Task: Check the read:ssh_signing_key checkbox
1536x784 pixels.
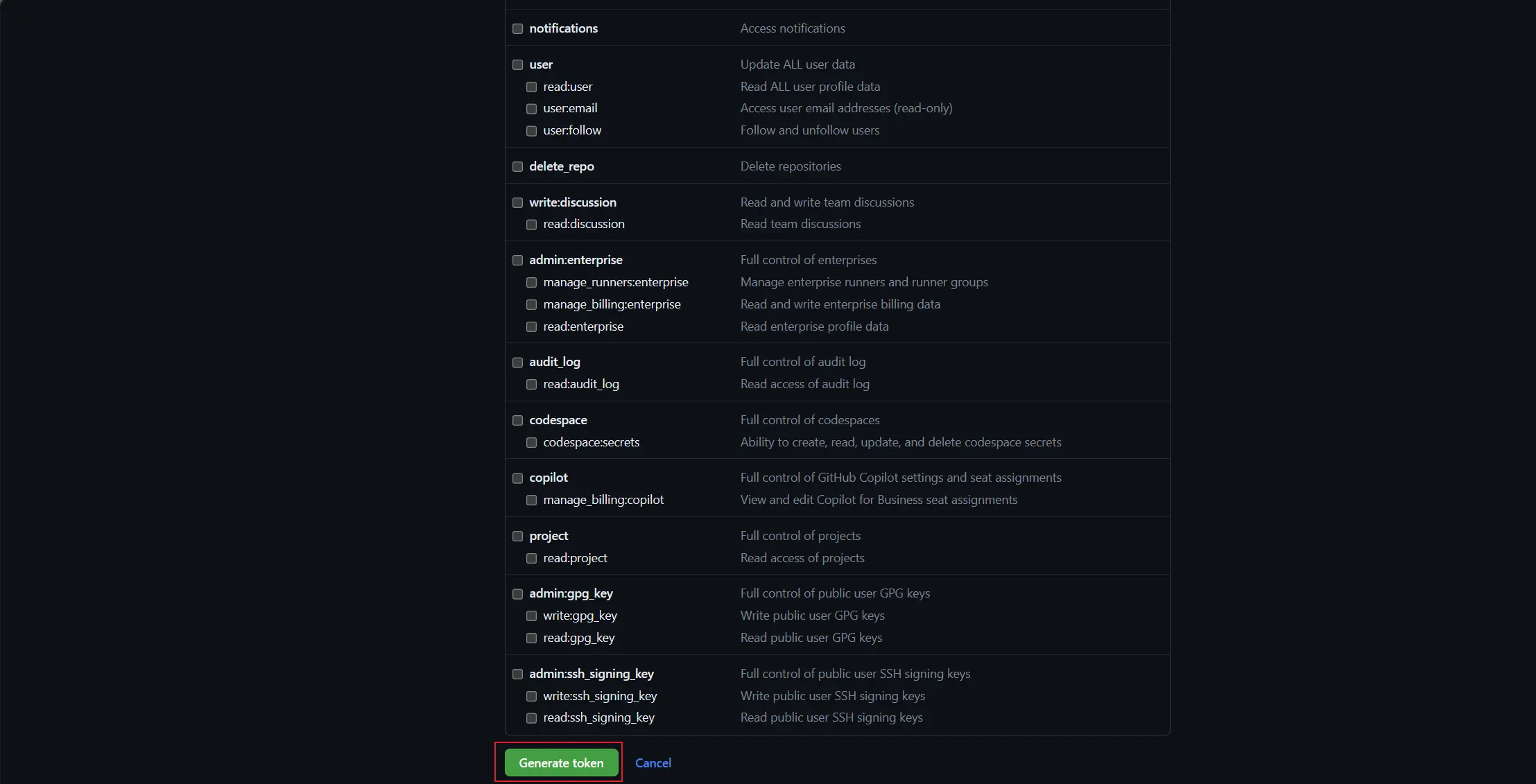Action: (531, 718)
